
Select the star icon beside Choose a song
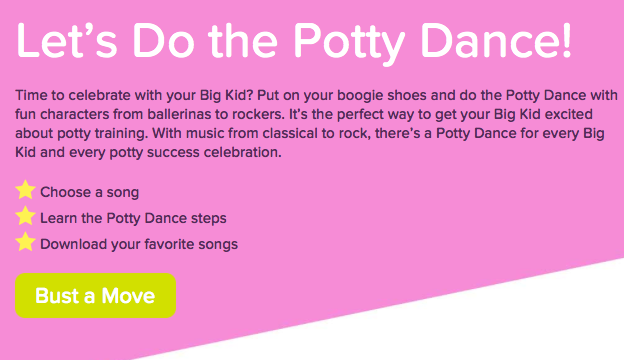coord(25,190)
